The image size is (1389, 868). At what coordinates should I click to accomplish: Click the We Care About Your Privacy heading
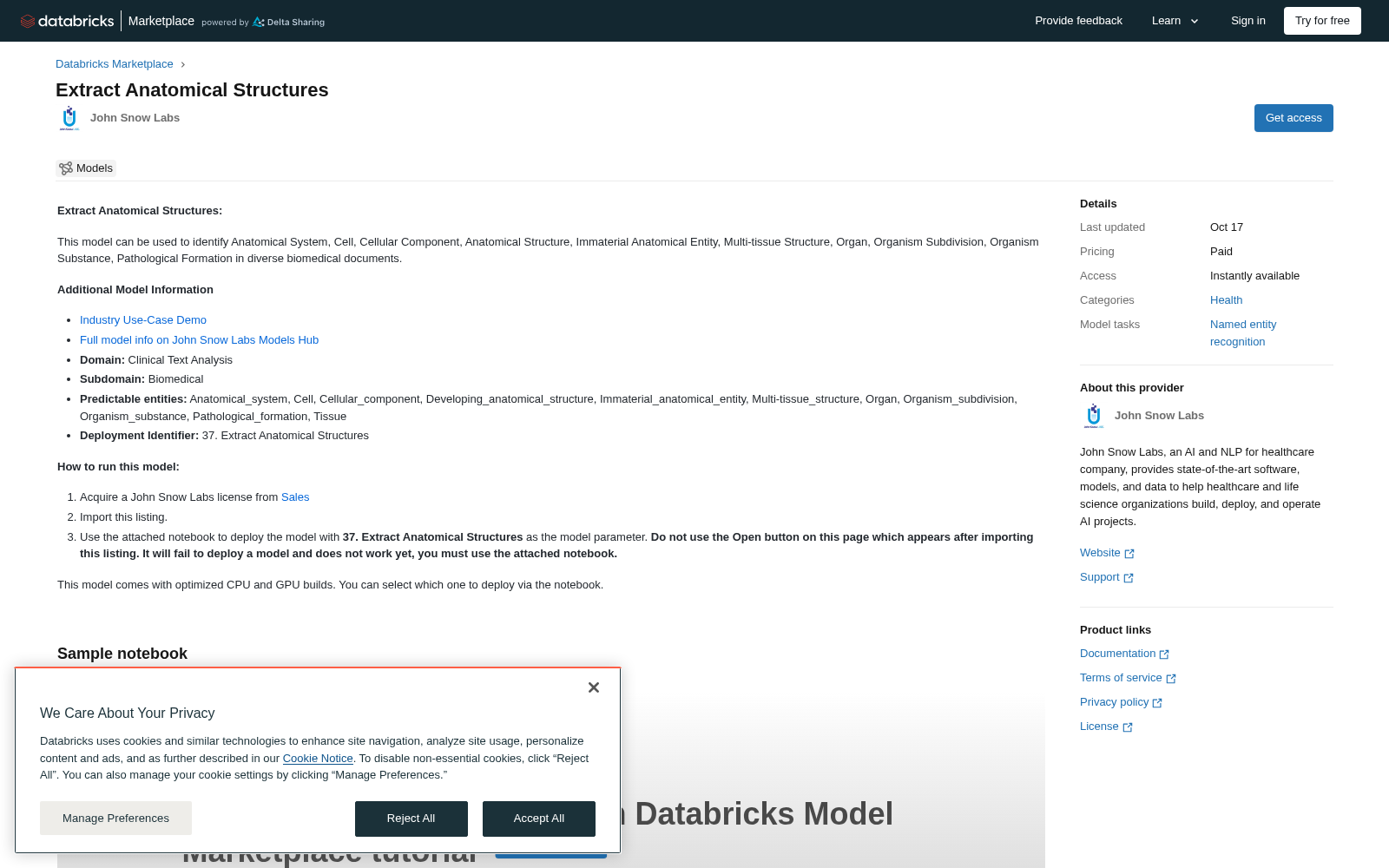(x=128, y=713)
